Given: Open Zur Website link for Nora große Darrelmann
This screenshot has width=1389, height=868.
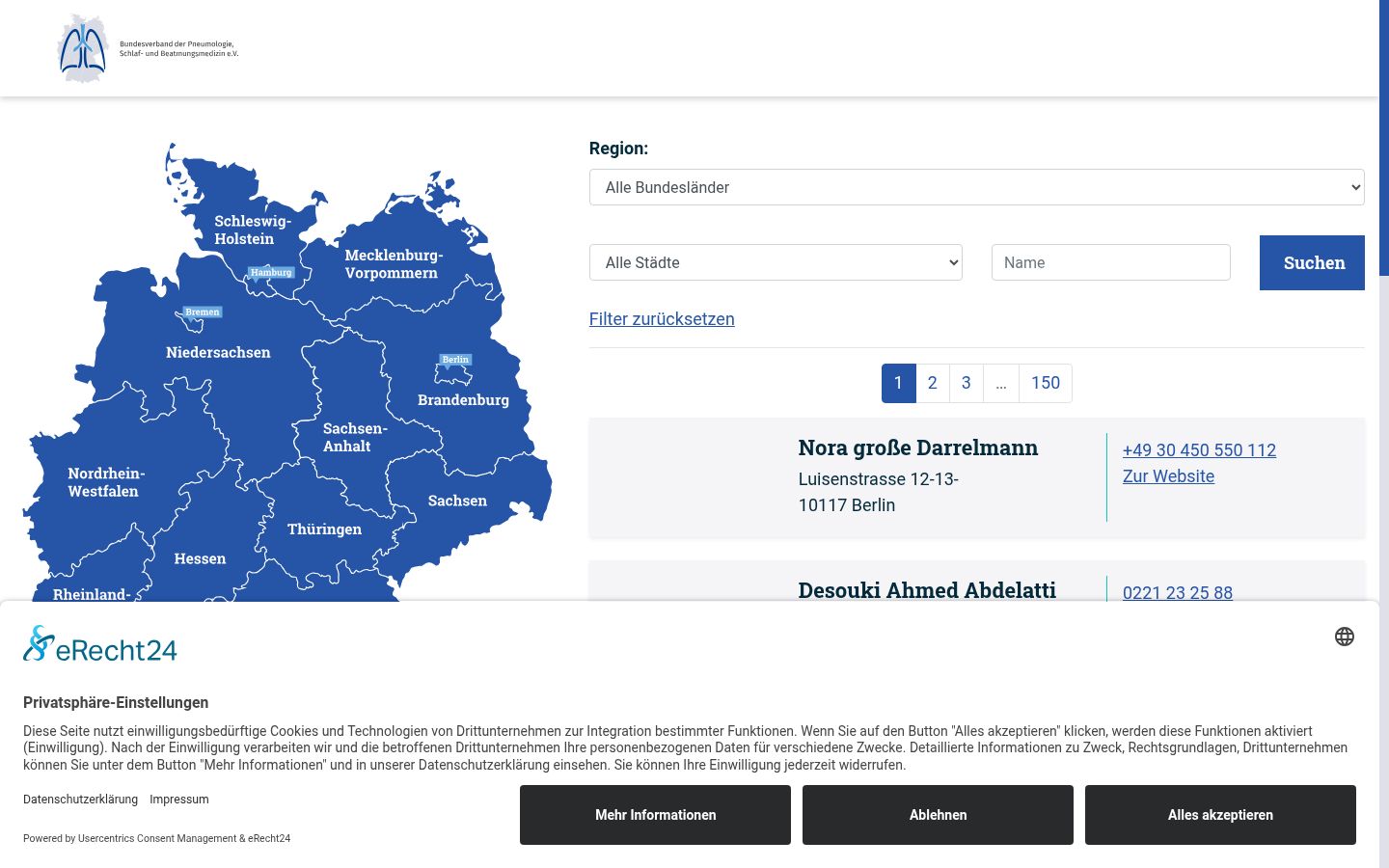Looking at the screenshot, I should (1168, 476).
